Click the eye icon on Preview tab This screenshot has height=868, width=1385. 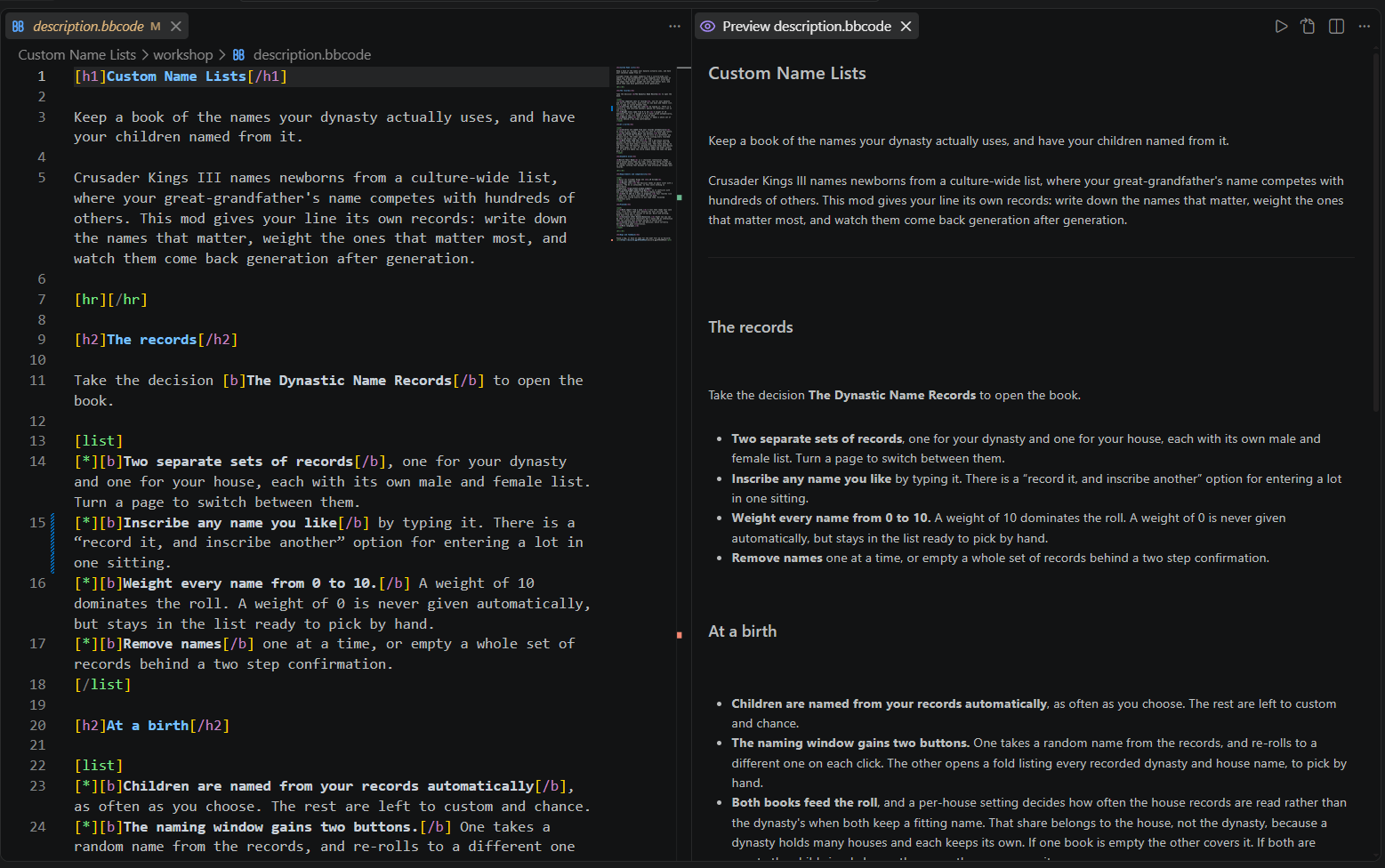click(x=707, y=27)
